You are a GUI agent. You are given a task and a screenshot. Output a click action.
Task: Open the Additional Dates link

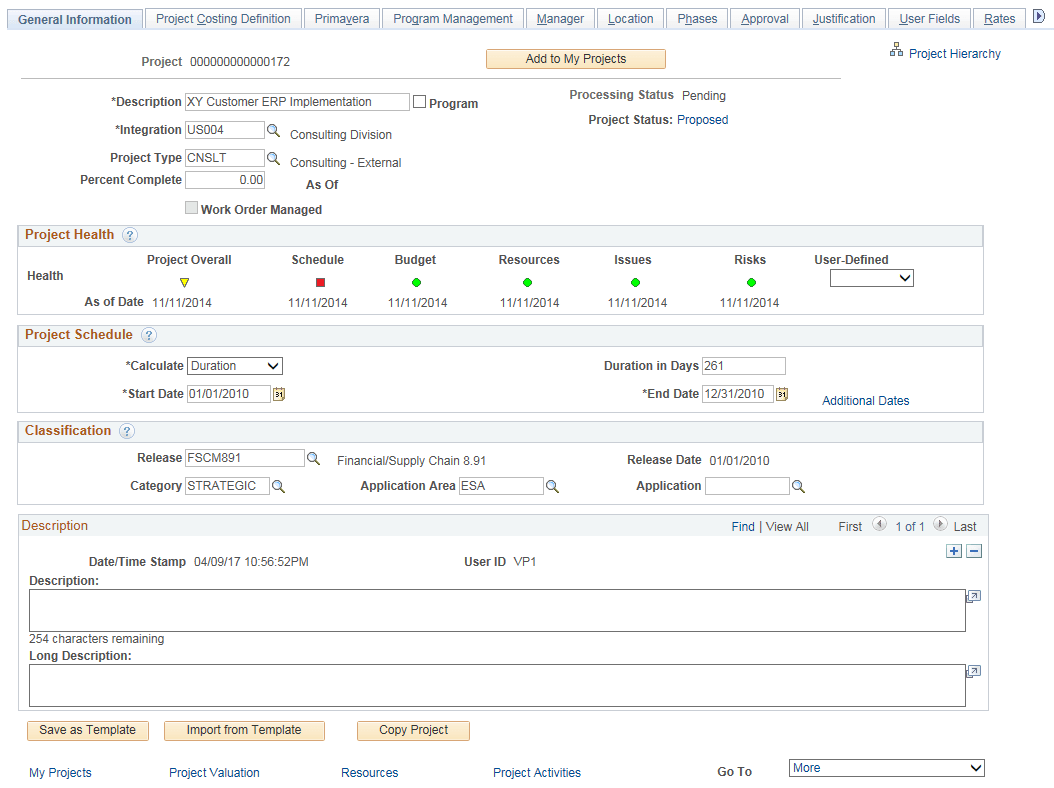(x=865, y=400)
